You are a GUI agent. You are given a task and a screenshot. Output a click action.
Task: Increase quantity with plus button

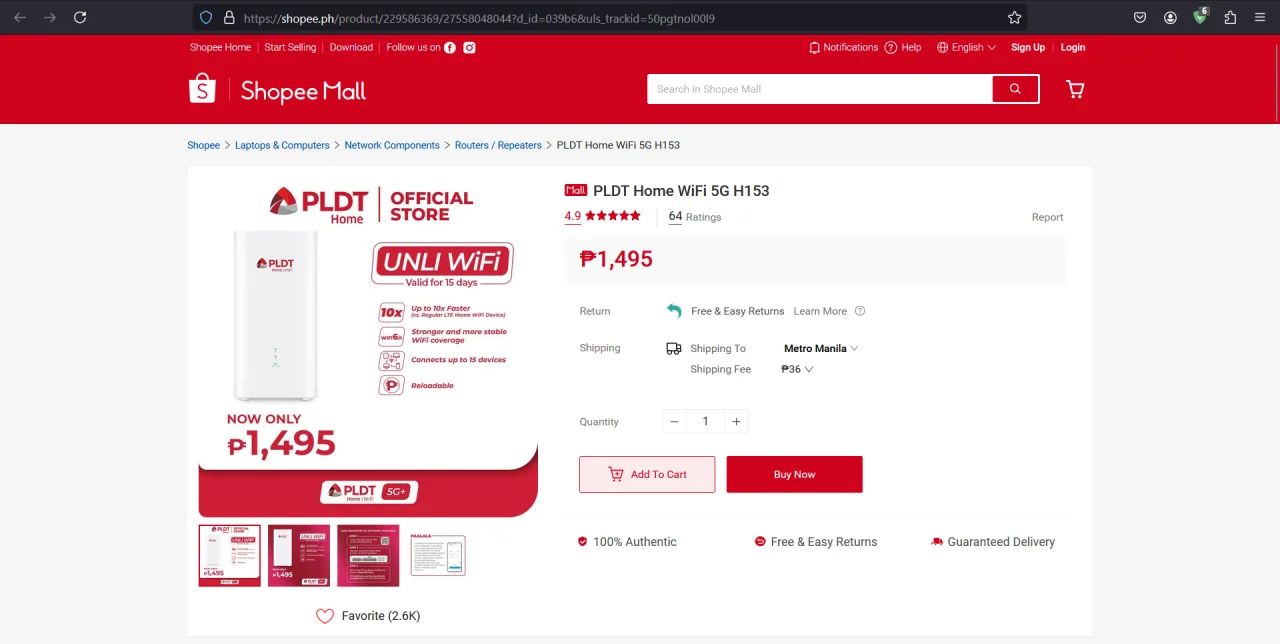(736, 422)
